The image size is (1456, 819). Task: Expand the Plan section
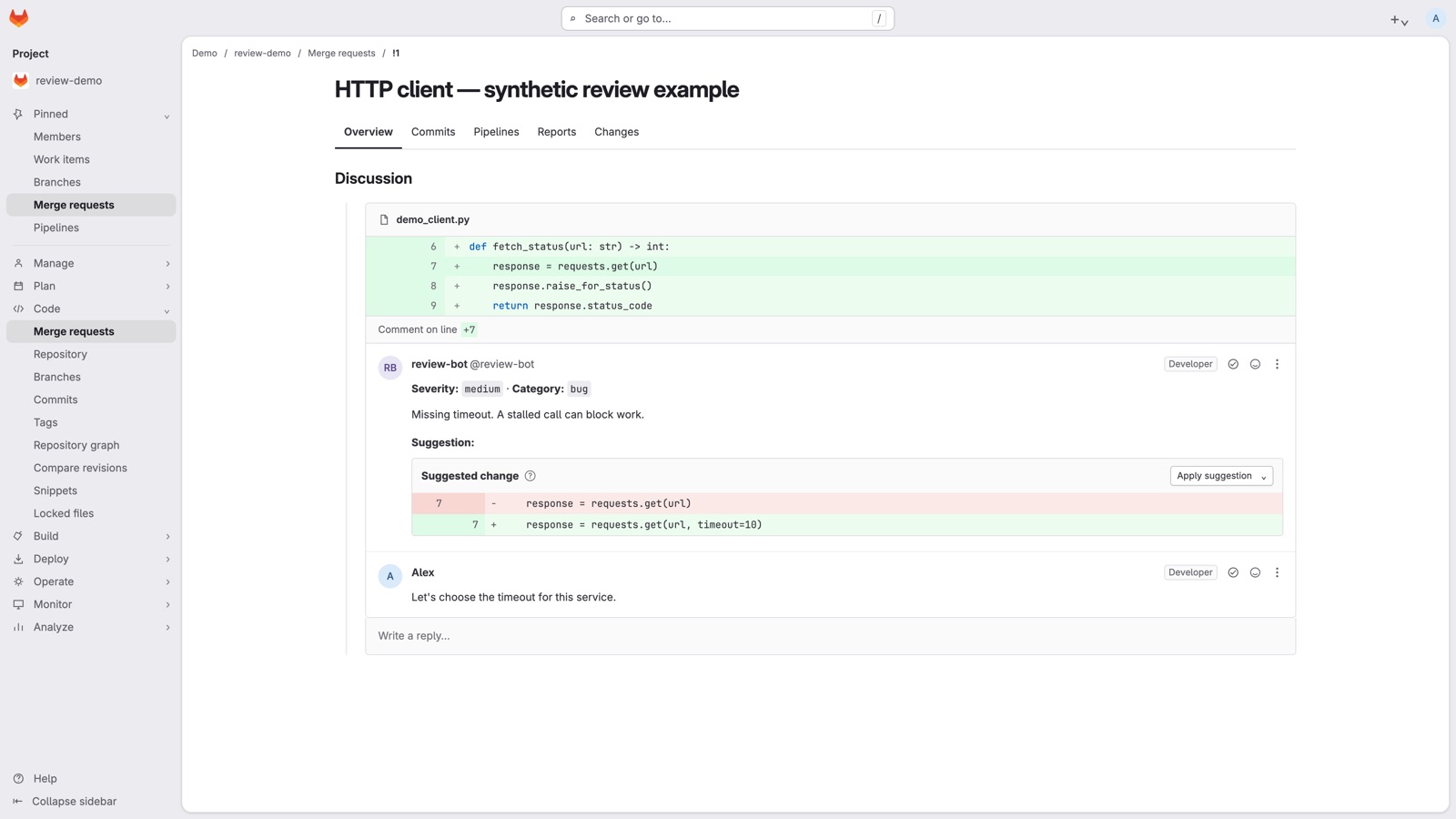167,287
